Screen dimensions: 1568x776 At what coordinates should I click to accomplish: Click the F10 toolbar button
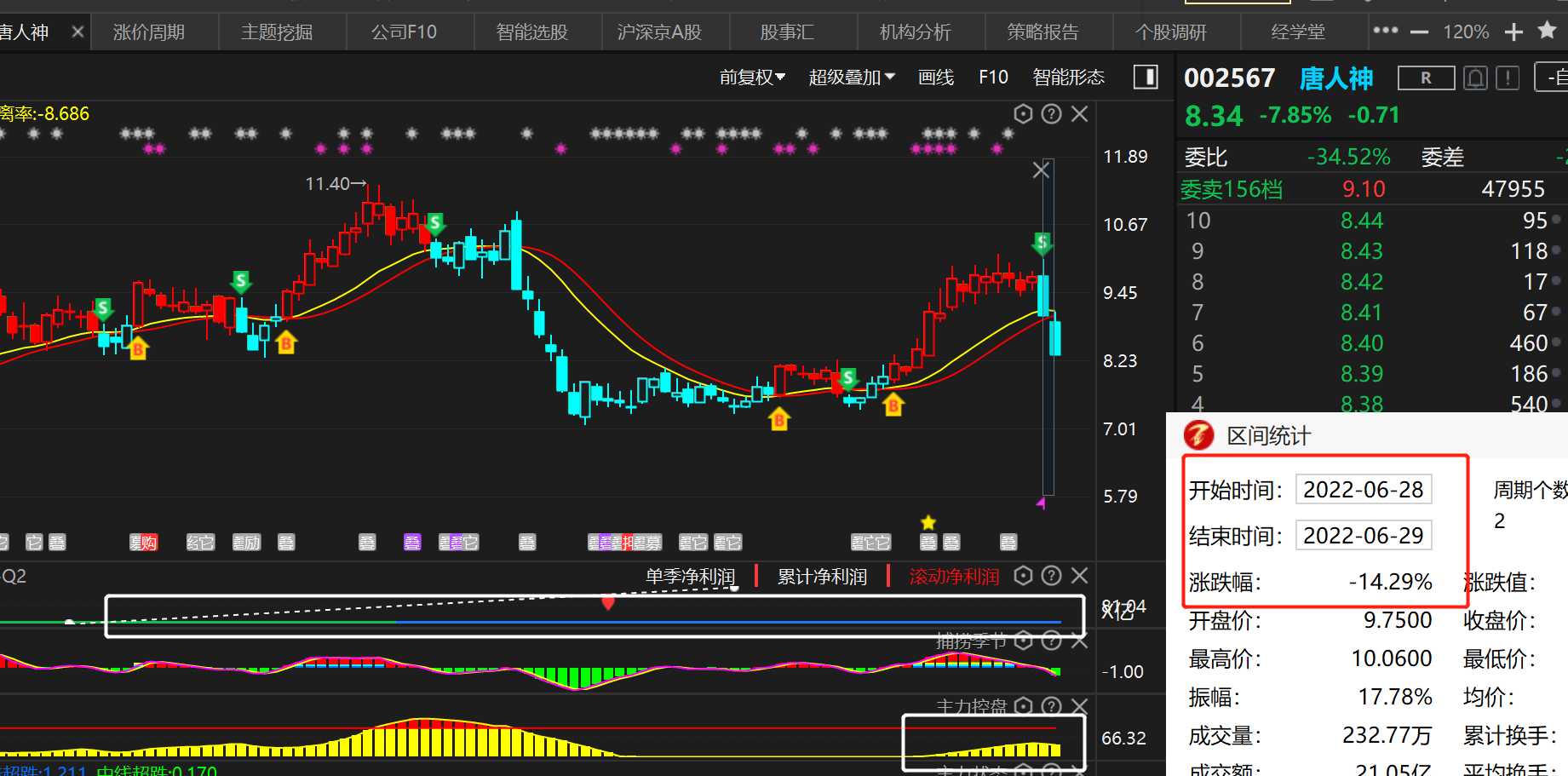(x=993, y=78)
